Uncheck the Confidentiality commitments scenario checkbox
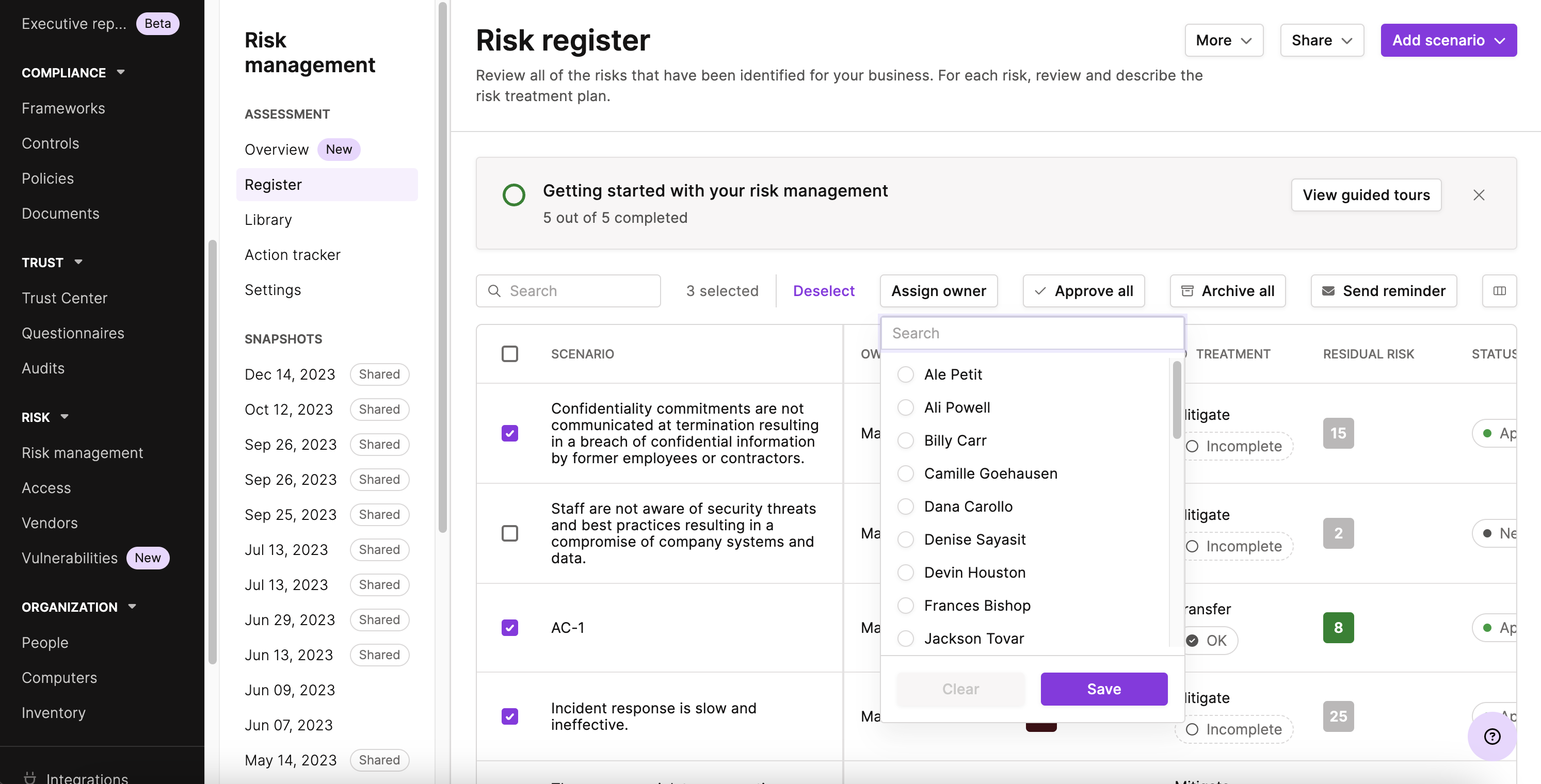Image resolution: width=1541 pixels, height=784 pixels. coord(510,433)
